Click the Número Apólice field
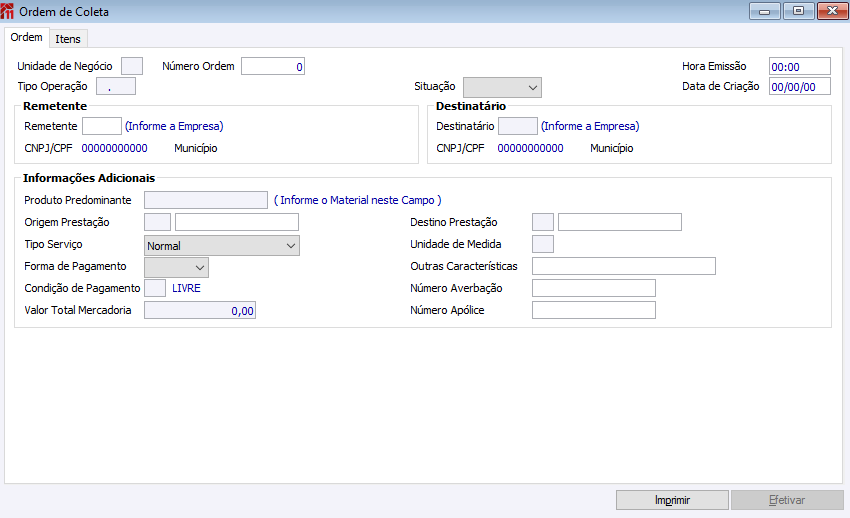Screen dimensions: 850x518 pos(594,310)
